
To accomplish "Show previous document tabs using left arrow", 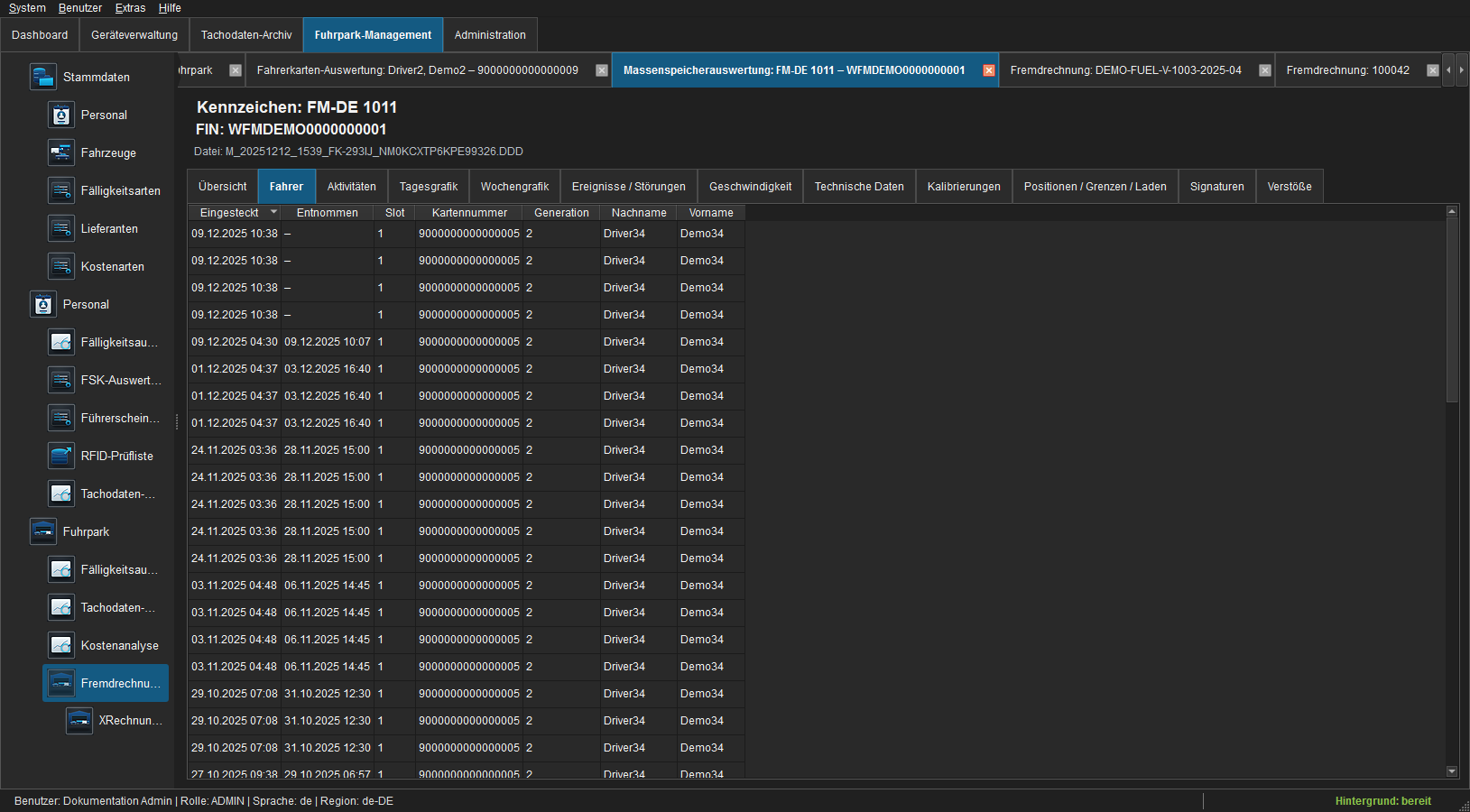I will [x=1449, y=69].
